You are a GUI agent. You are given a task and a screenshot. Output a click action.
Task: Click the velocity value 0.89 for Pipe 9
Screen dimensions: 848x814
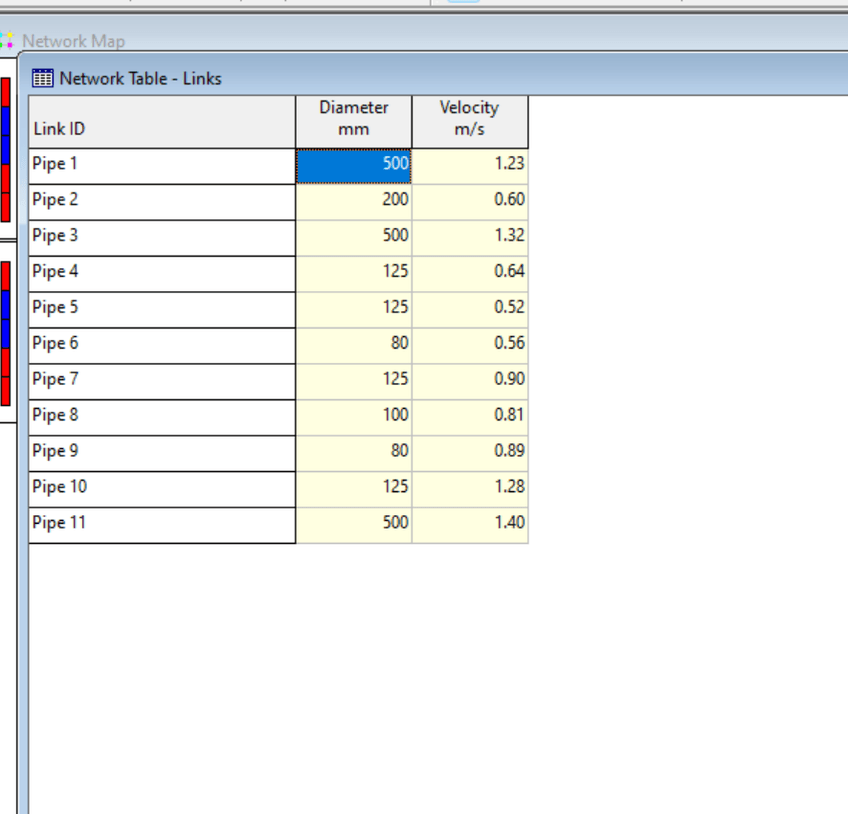469,452
